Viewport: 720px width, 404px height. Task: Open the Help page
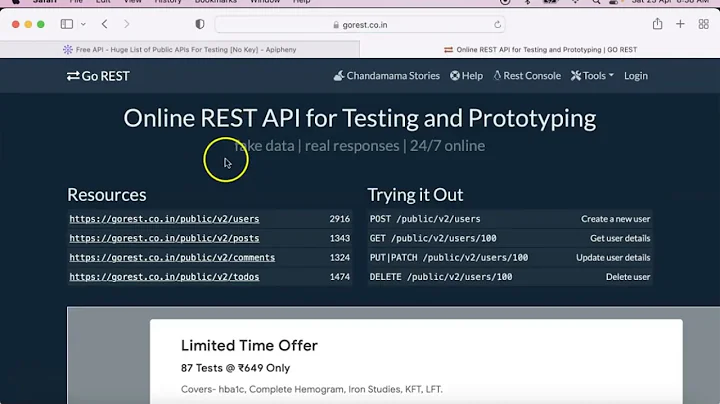point(467,76)
